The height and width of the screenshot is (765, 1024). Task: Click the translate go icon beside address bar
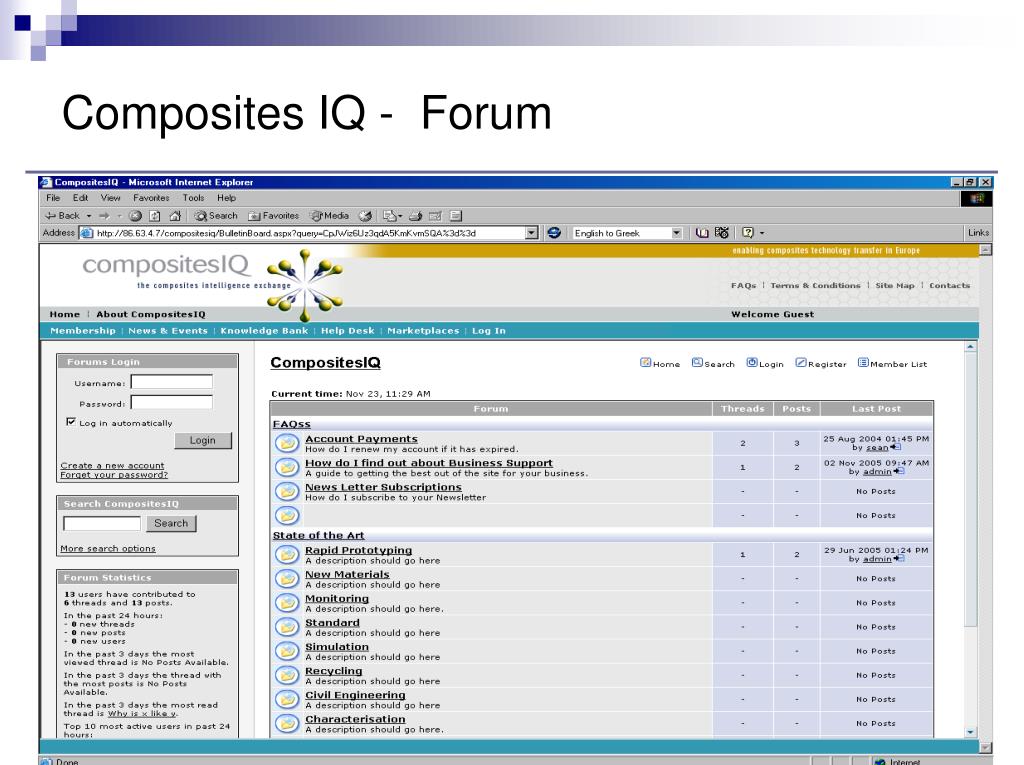coord(554,233)
